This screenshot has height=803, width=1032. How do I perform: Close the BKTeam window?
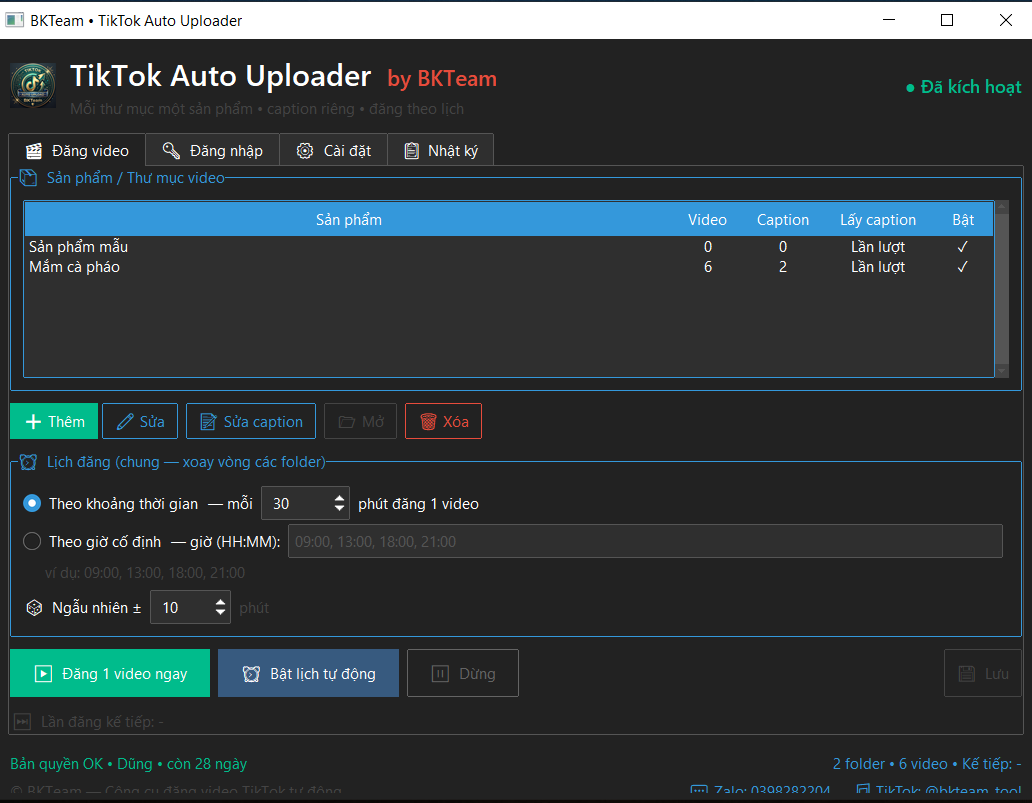click(x=1006, y=20)
